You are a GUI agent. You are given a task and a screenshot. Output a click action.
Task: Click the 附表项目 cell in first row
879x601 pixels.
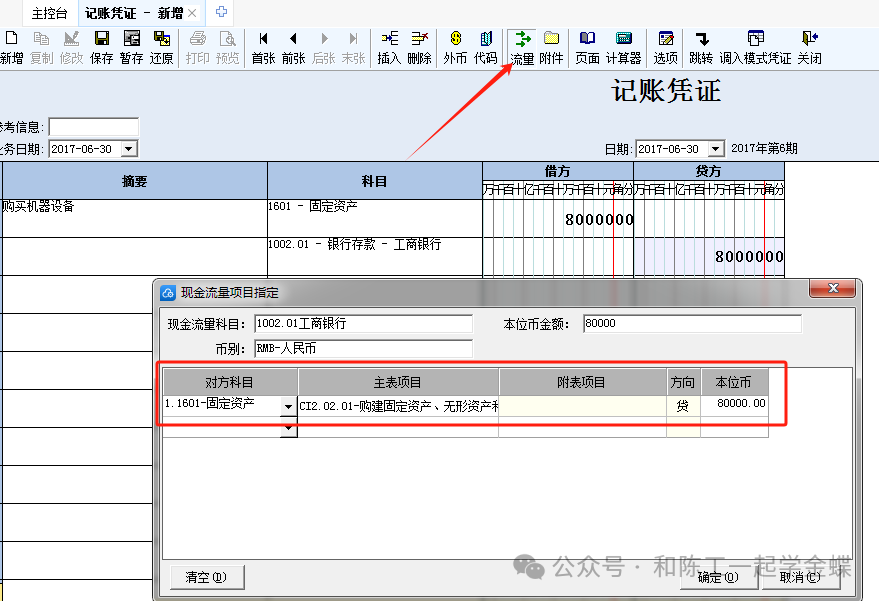coord(582,406)
